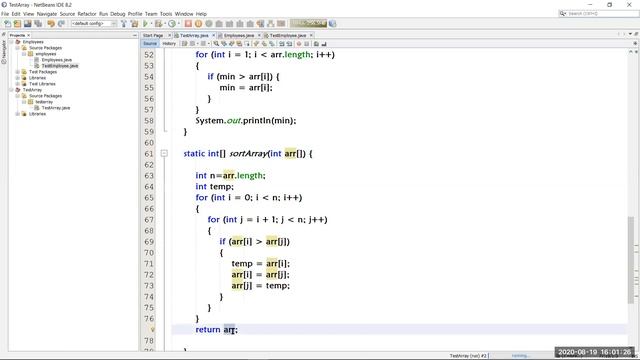Image resolution: width=640 pixels, height=360 pixels.
Task: Expand the Test Libraries node
Action: (18, 84)
